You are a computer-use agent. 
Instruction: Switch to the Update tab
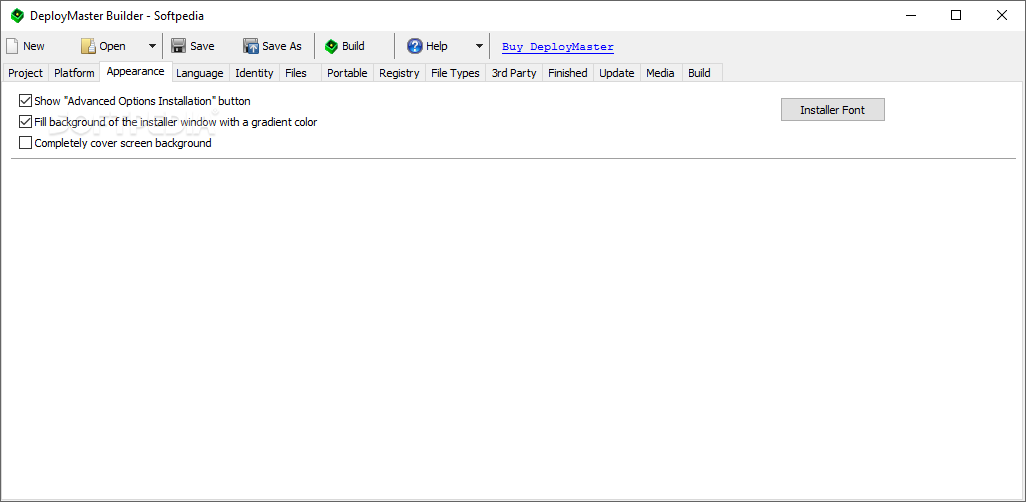[x=616, y=73]
